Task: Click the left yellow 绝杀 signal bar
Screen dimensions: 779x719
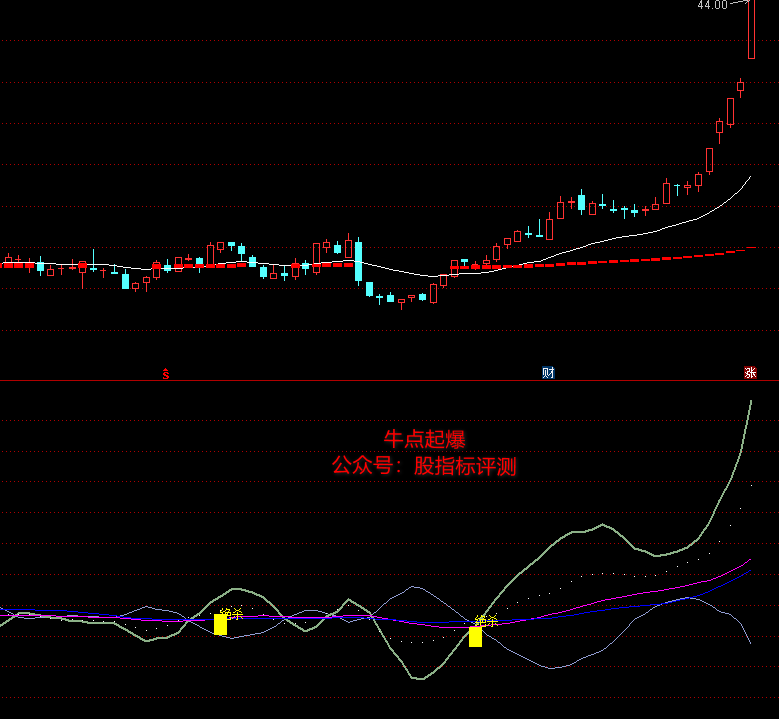Action: [220, 625]
